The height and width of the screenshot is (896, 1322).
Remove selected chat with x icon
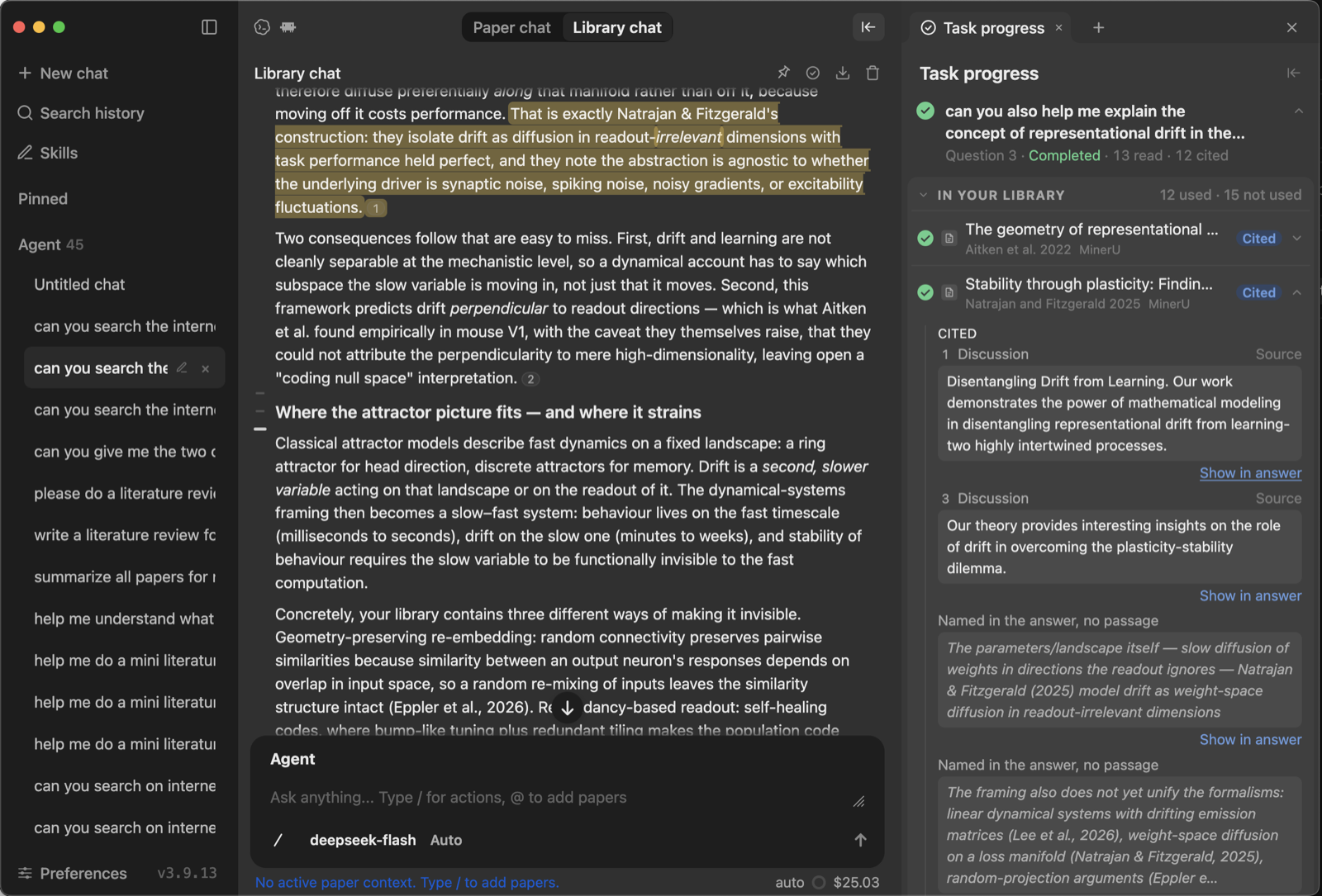206,368
